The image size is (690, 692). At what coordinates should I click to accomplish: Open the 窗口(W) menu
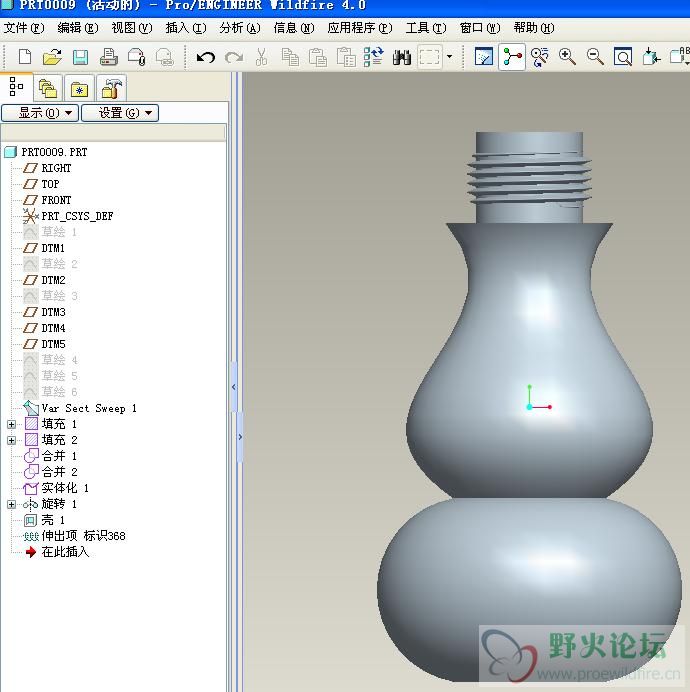click(x=480, y=28)
